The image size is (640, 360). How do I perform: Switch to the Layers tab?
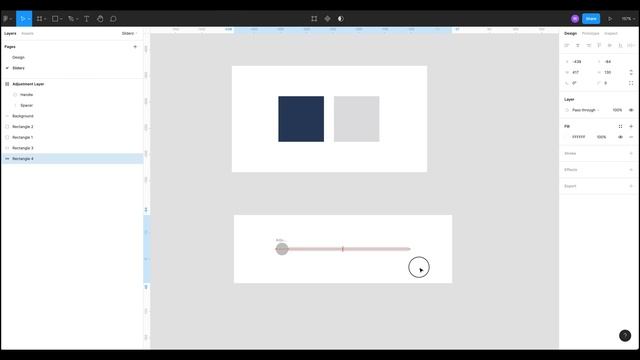click(10, 33)
